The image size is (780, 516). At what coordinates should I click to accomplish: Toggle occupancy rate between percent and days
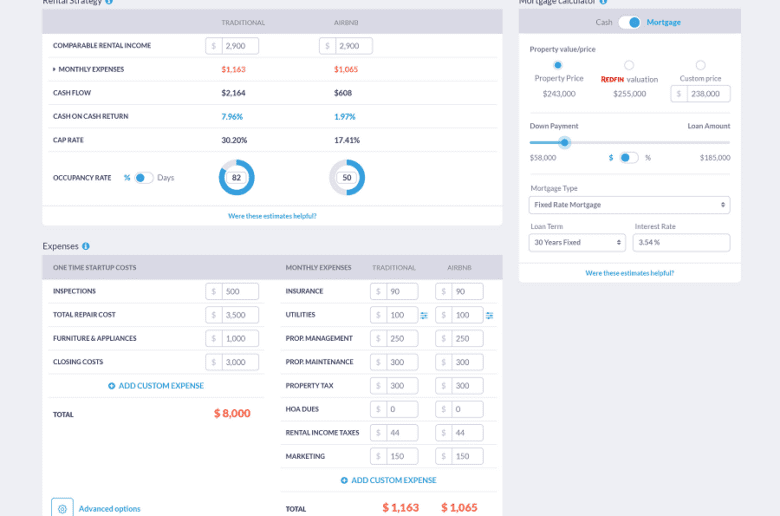(144, 178)
